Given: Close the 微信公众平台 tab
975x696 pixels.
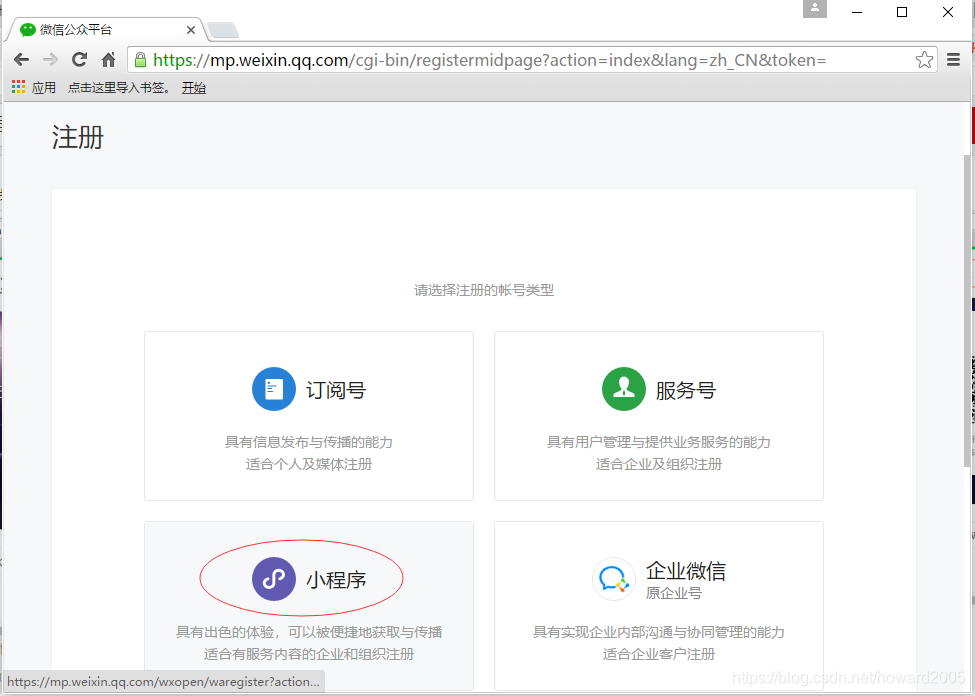Looking at the screenshot, I should pyautogui.click(x=191, y=30).
